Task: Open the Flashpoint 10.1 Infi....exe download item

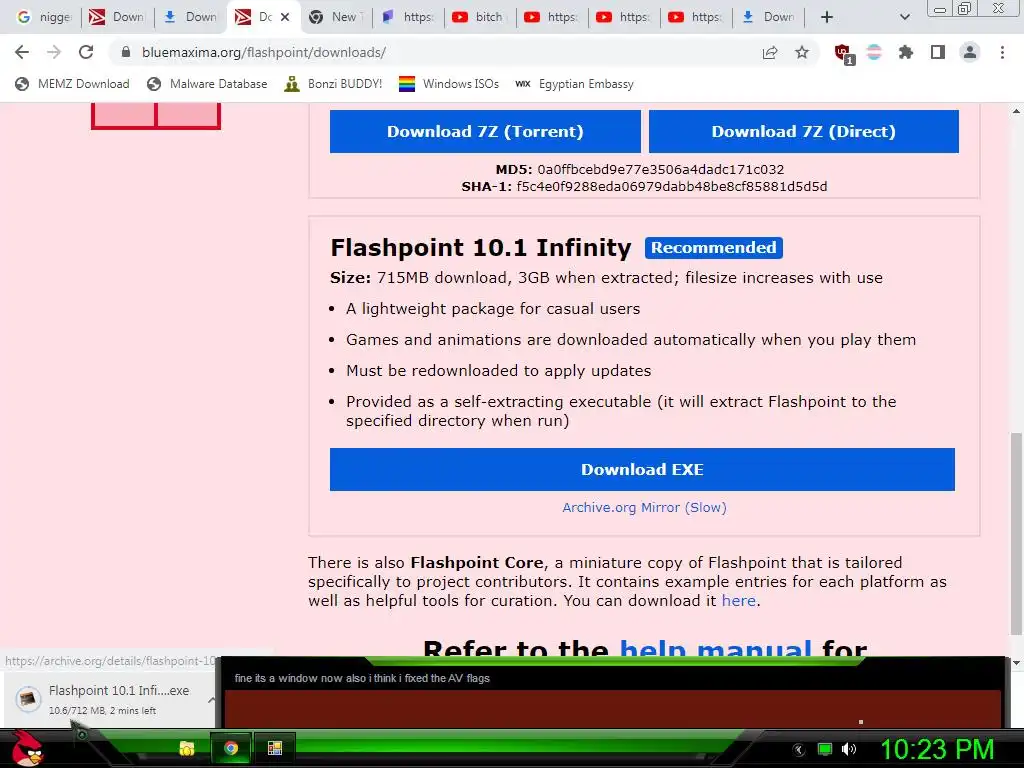Action: coord(108,699)
